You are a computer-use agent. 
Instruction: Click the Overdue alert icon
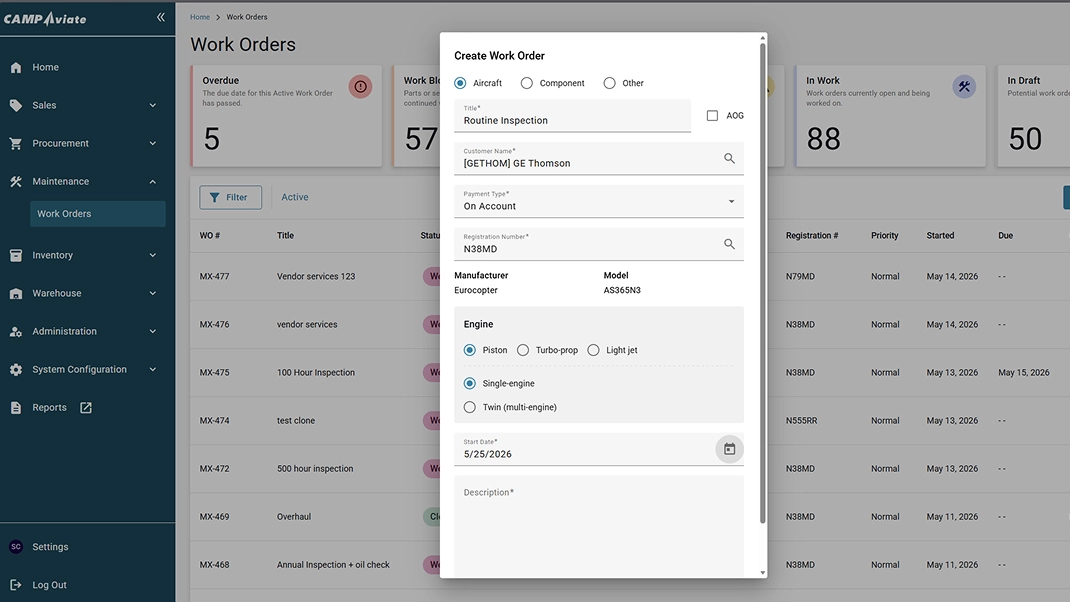click(x=360, y=87)
